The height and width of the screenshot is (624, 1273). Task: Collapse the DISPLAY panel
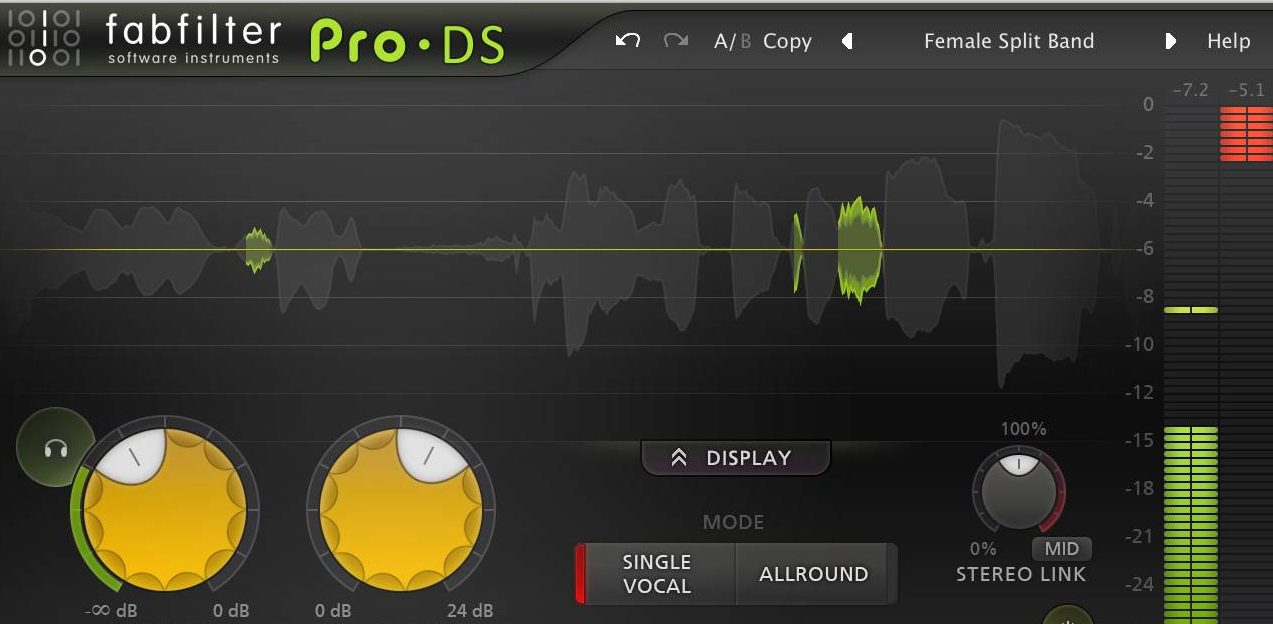click(736, 458)
